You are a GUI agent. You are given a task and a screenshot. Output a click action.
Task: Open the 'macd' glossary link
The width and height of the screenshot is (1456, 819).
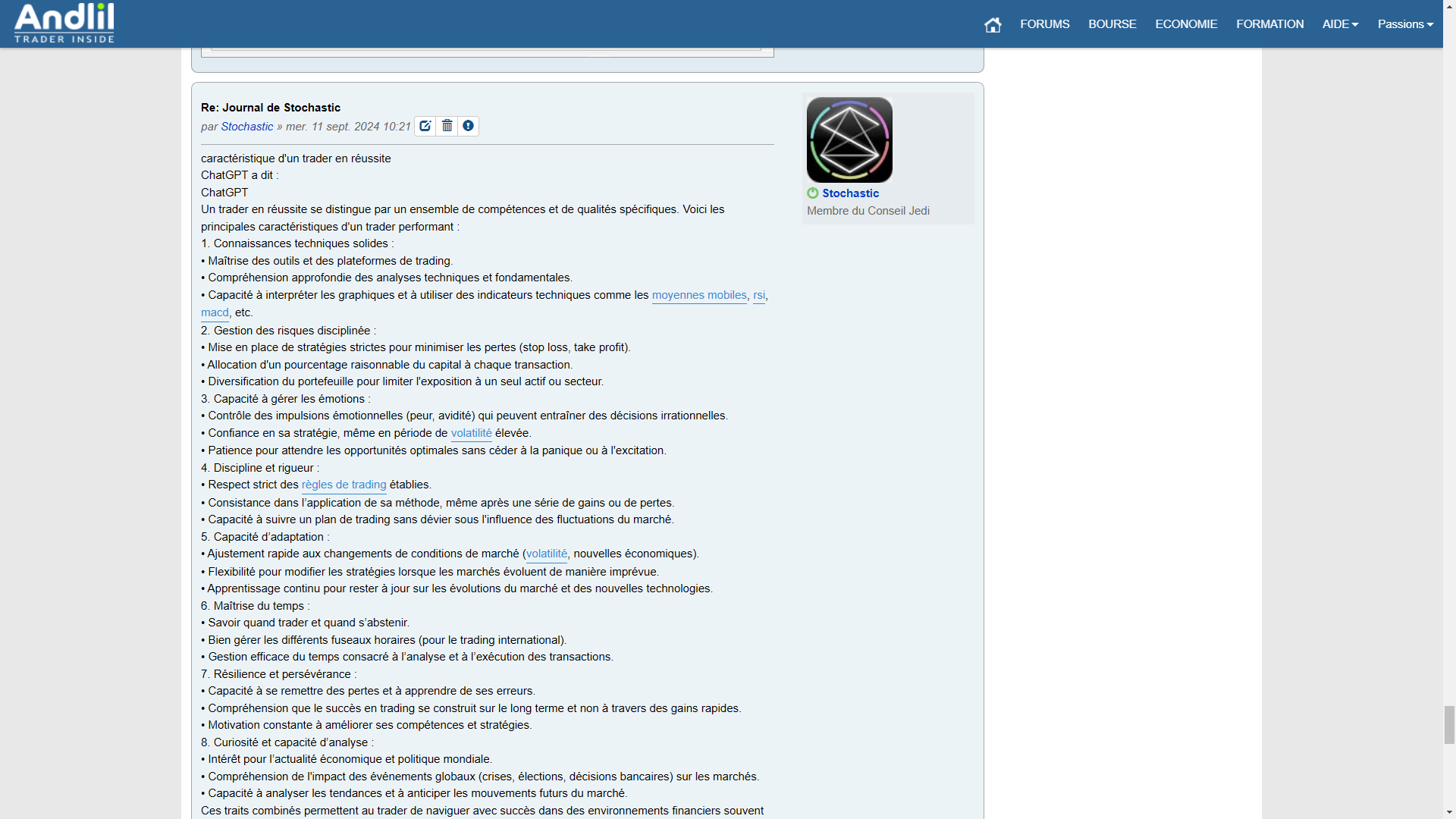[x=215, y=312]
